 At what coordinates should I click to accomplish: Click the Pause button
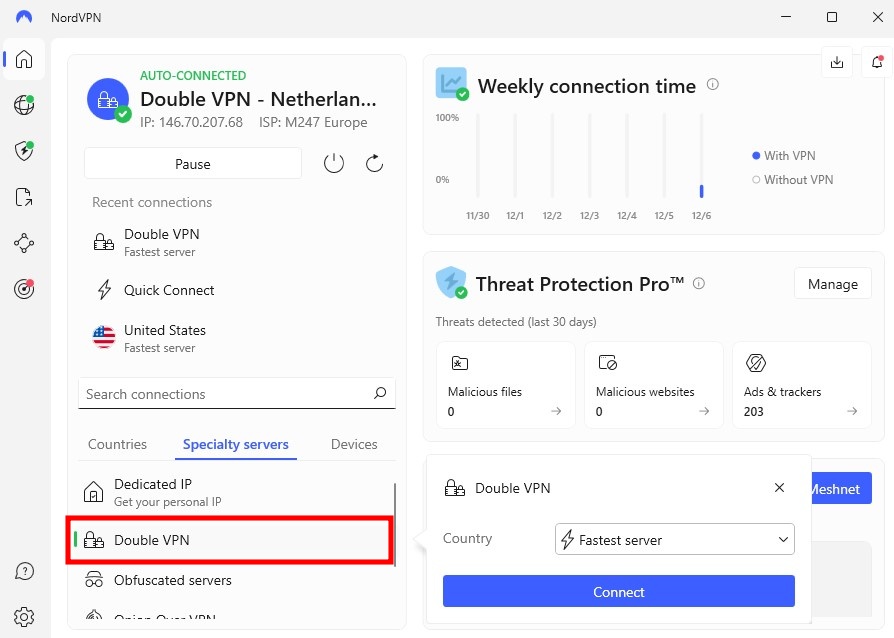click(193, 164)
